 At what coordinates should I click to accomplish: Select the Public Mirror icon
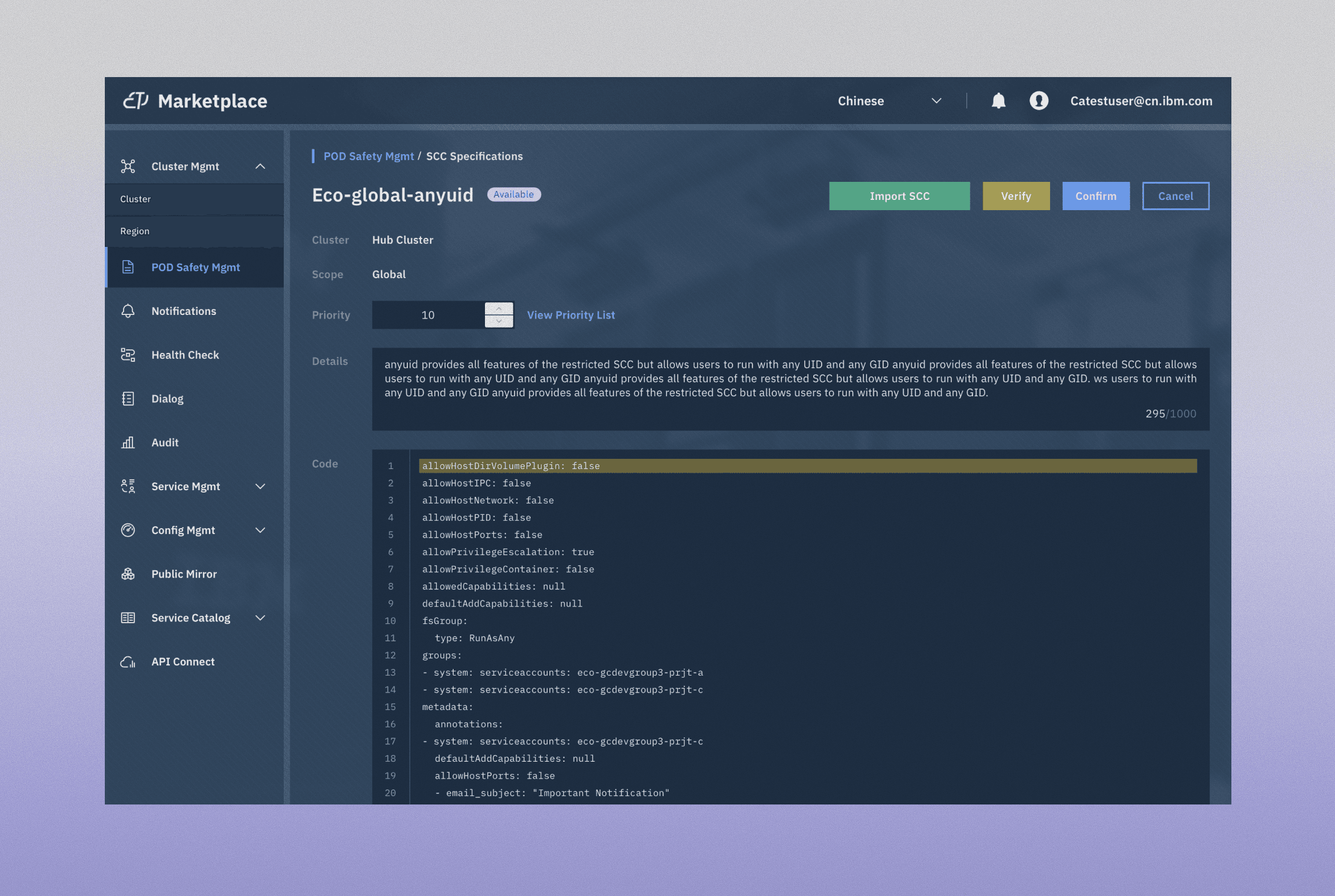[x=128, y=574]
